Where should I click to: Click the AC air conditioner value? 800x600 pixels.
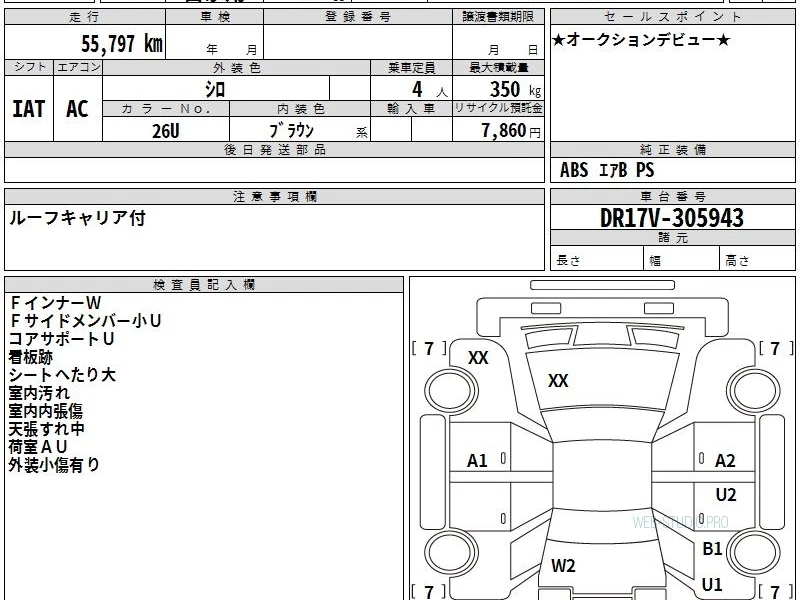point(78,109)
